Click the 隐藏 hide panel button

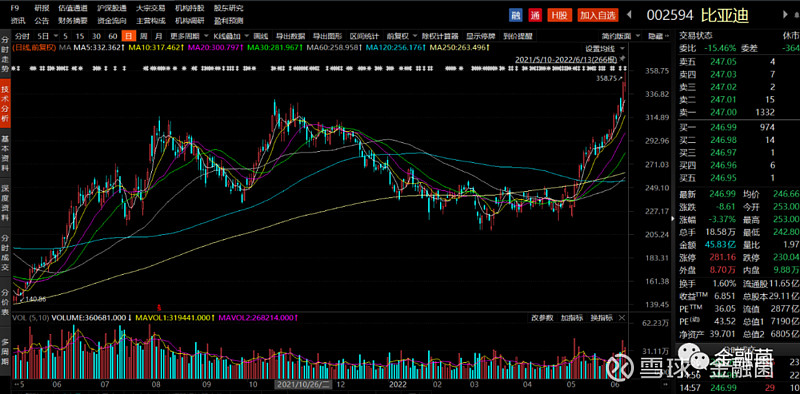tap(658, 36)
